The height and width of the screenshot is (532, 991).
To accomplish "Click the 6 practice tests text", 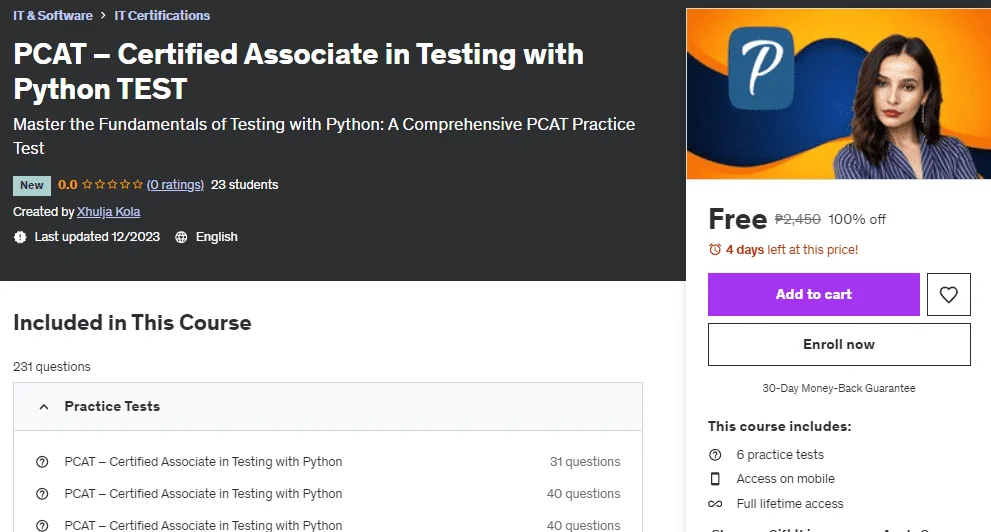I will [x=780, y=455].
